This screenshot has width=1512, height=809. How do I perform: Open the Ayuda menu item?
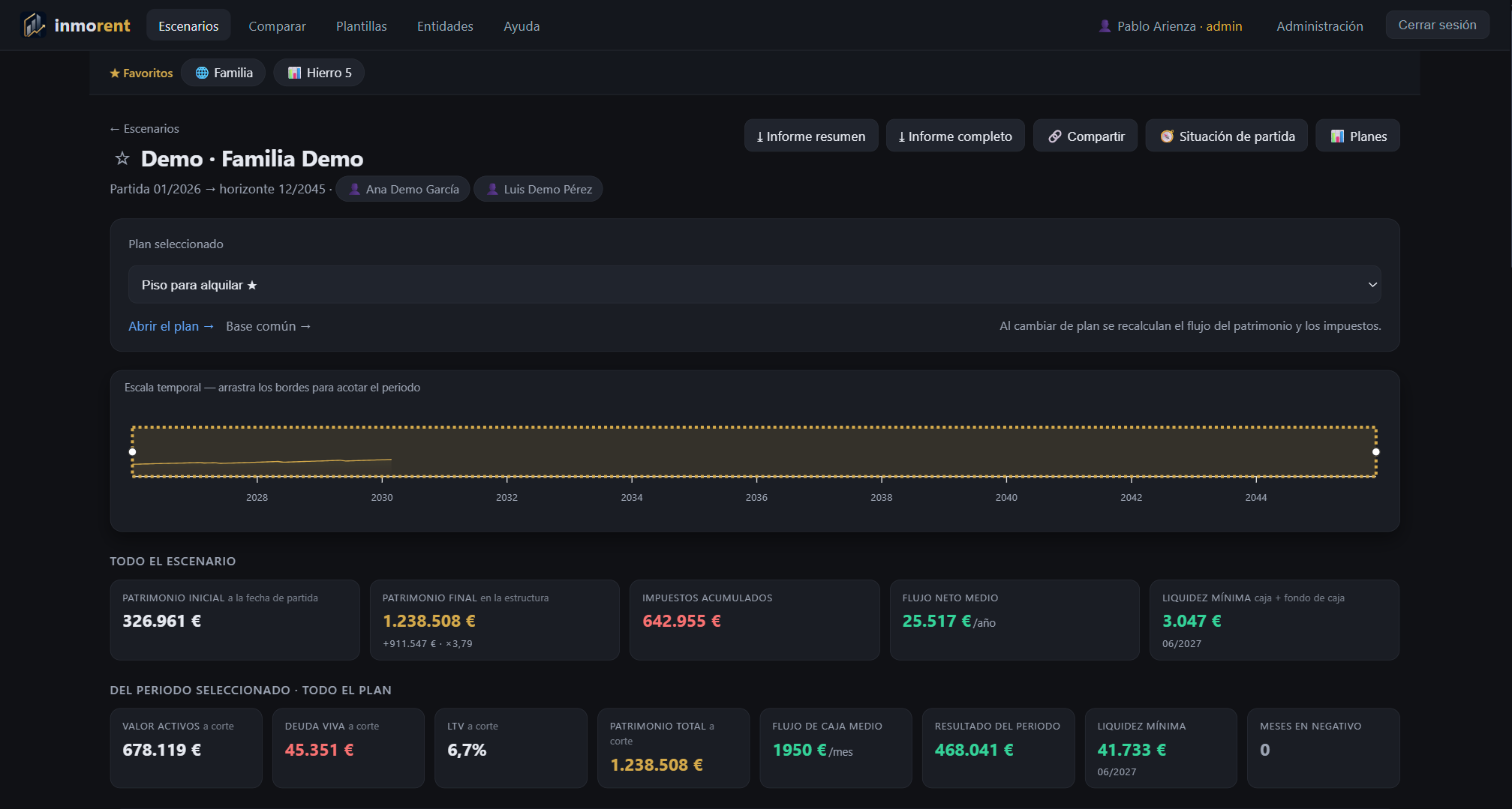(x=522, y=26)
